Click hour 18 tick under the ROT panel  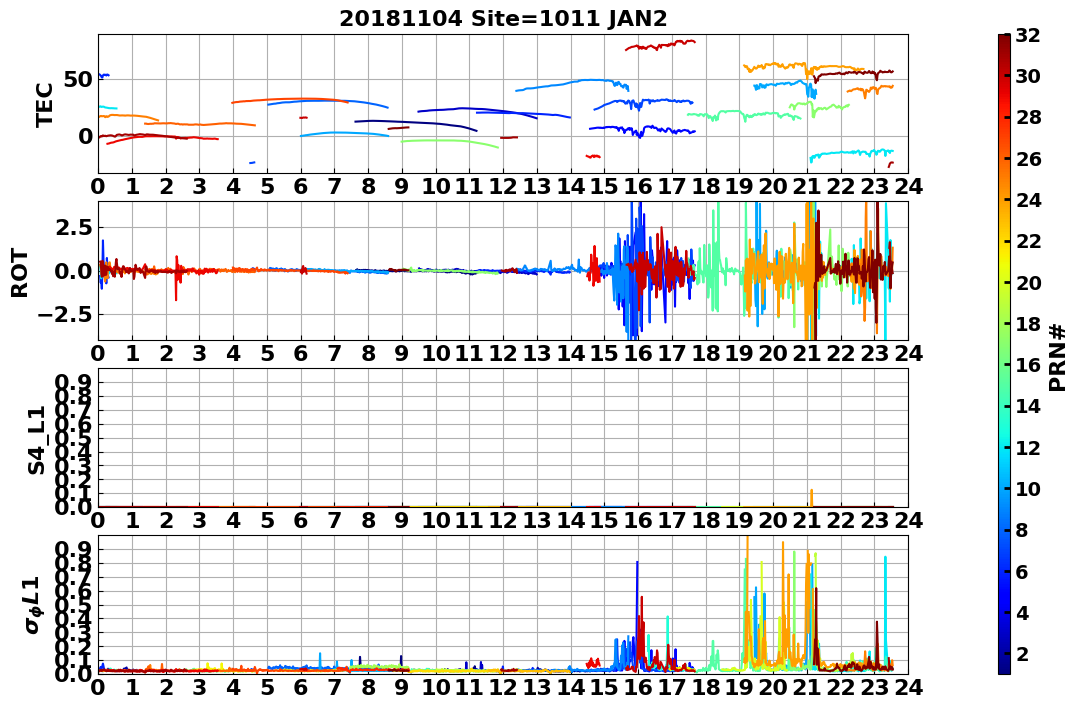(706, 353)
